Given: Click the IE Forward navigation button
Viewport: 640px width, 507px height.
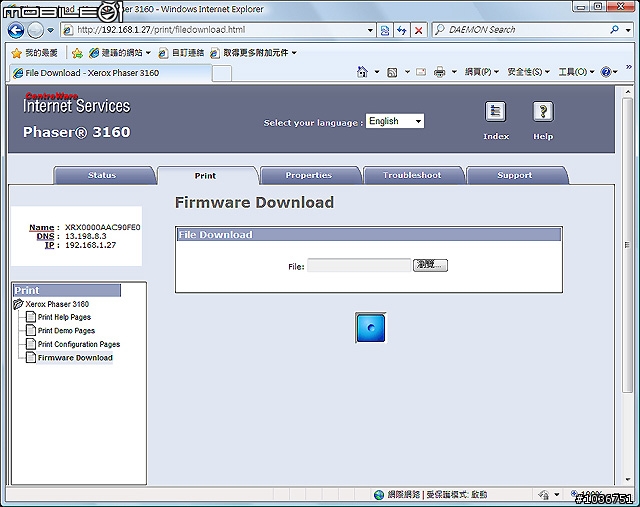Looking at the screenshot, I should click(x=36, y=30).
